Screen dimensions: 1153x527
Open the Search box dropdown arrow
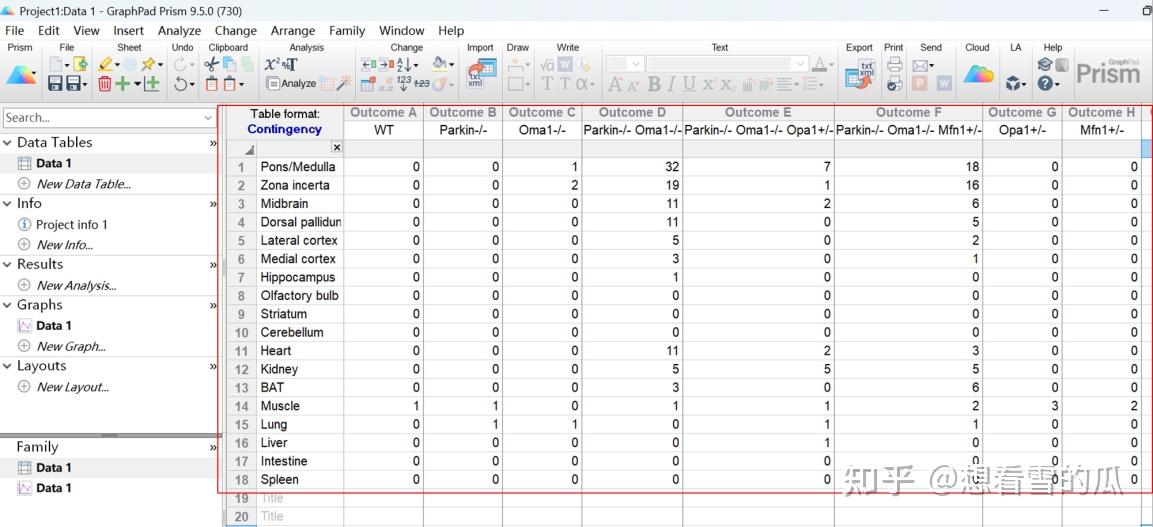tap(208, 118)
